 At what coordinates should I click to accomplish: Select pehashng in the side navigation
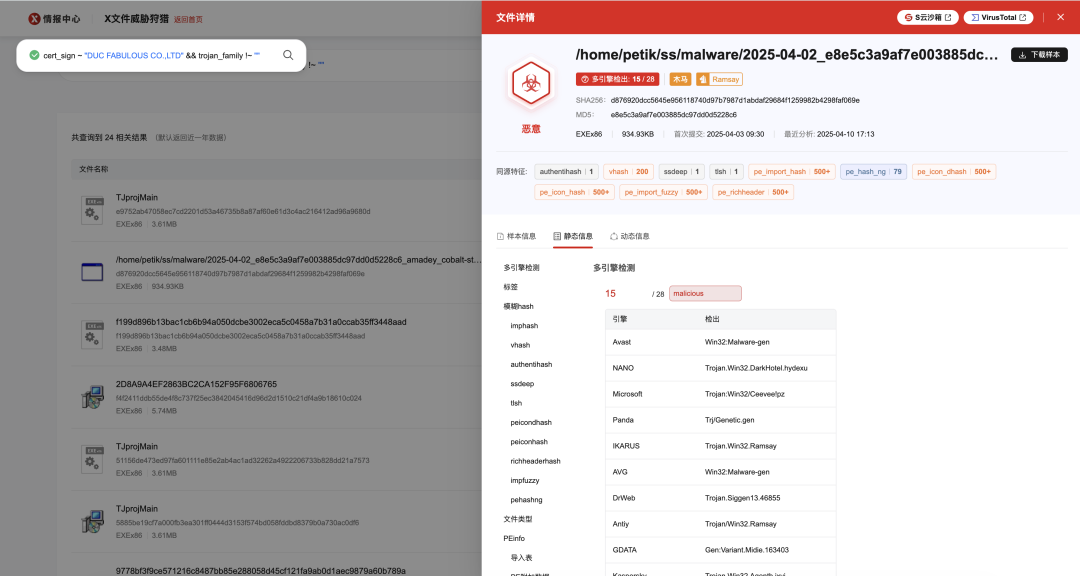[526, 500]
